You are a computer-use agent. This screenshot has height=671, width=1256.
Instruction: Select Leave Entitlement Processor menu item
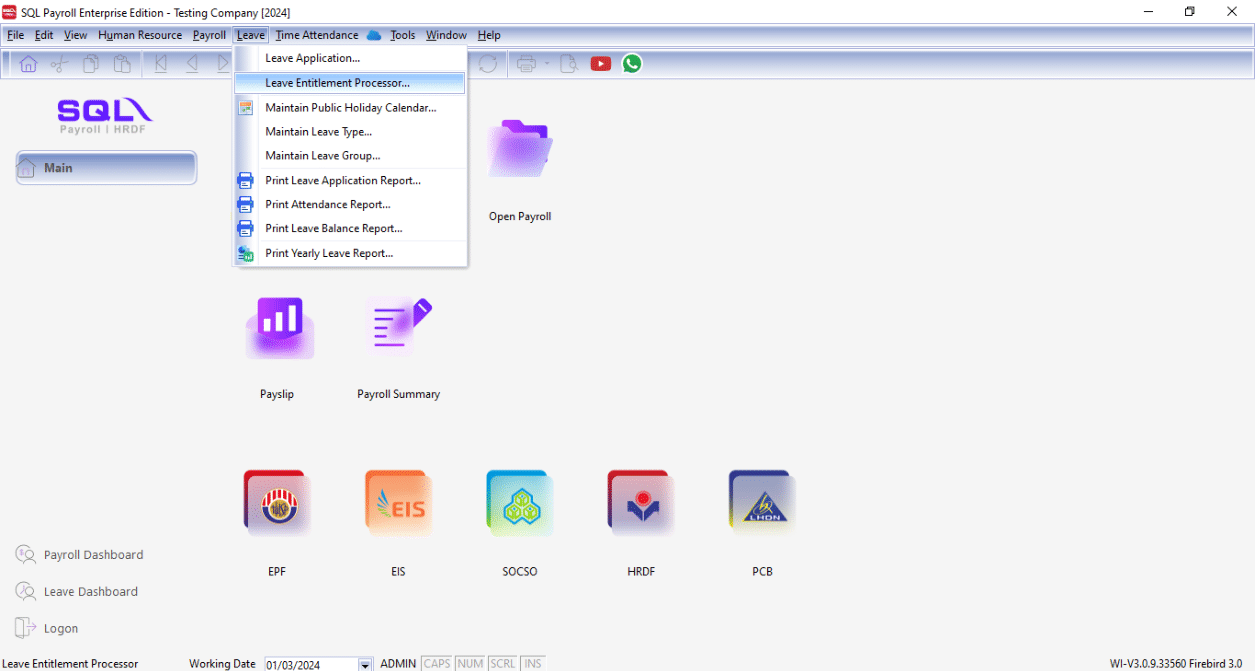[x=337, y=83]
